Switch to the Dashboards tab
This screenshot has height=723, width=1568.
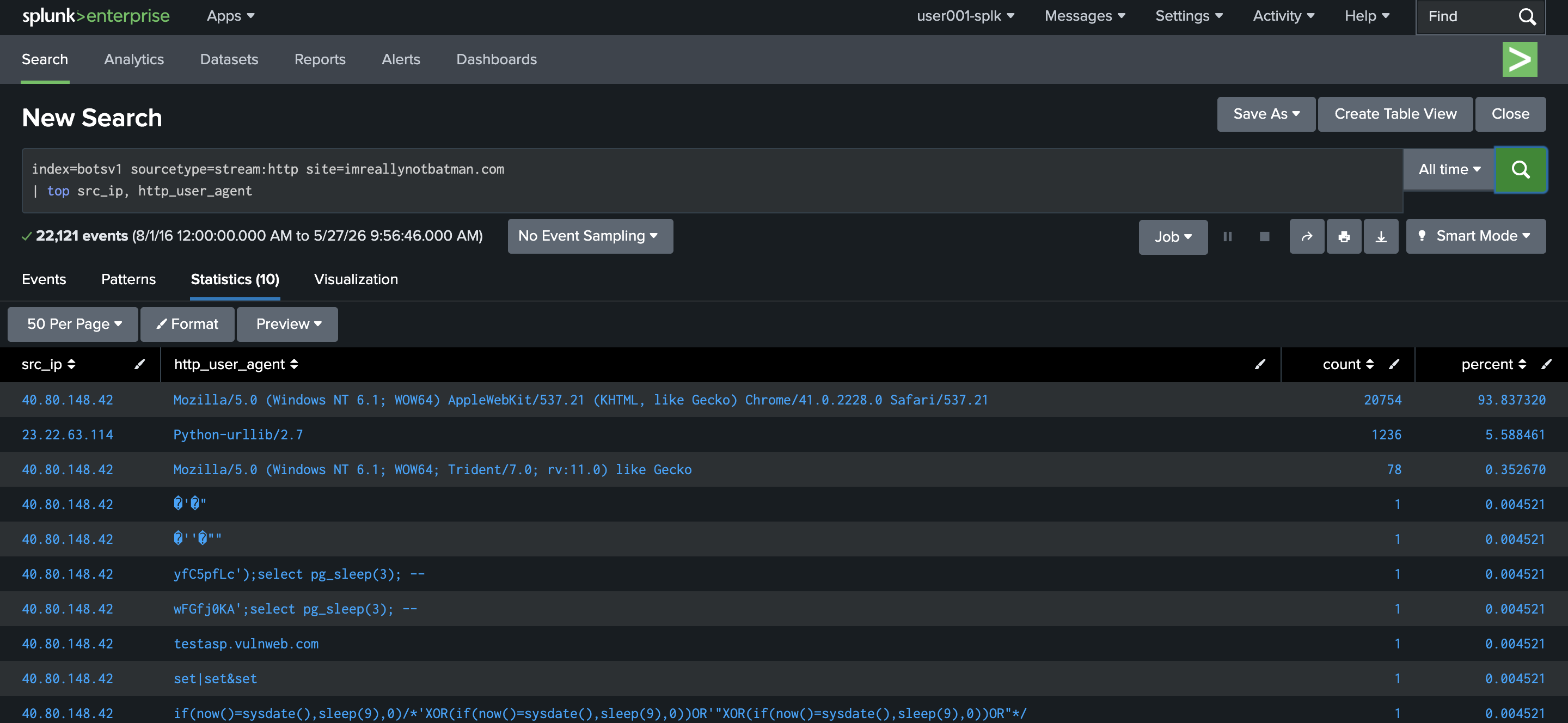(496, 59)
